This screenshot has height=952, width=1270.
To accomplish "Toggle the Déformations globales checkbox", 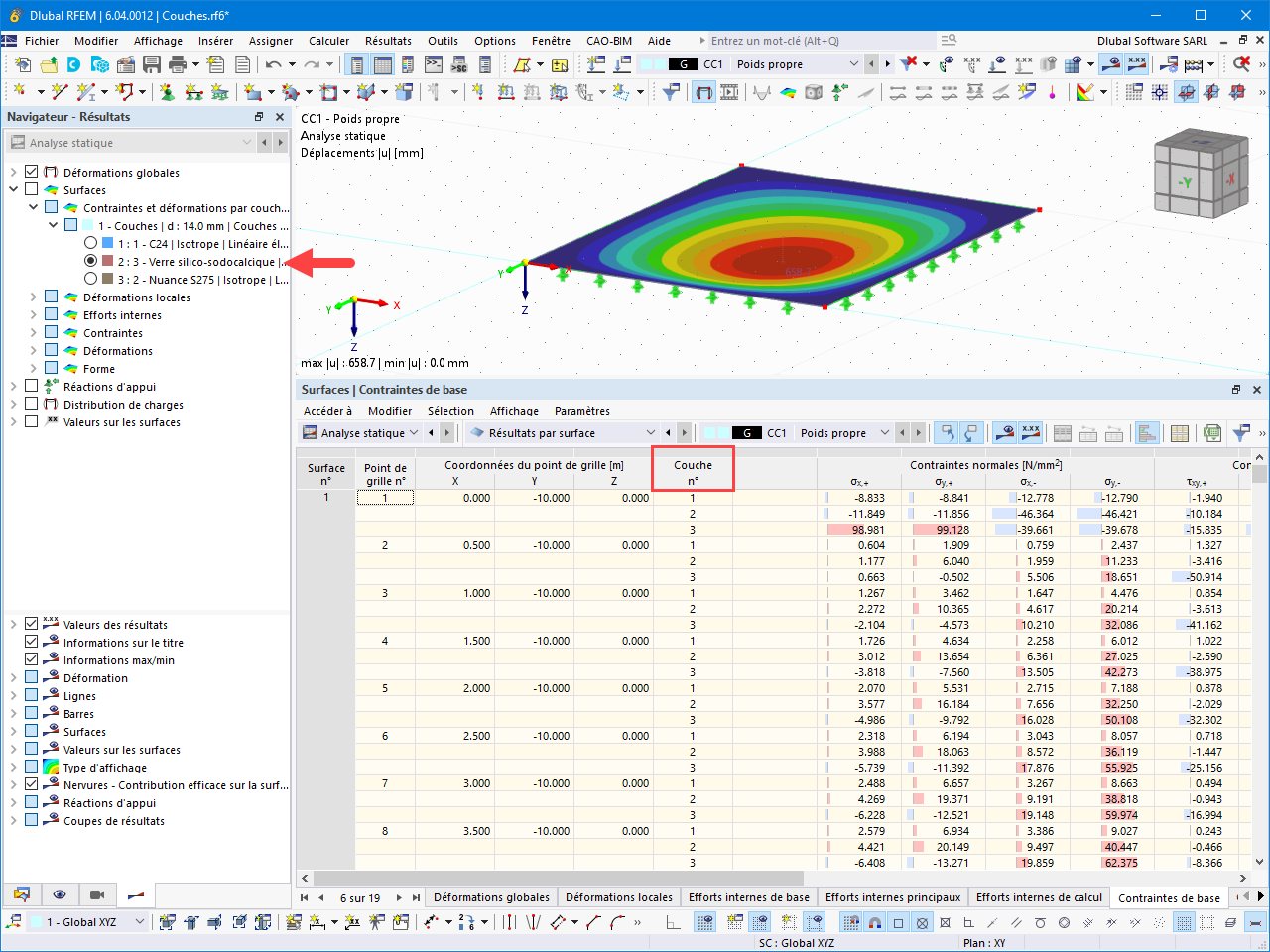I will coord(32,173).
